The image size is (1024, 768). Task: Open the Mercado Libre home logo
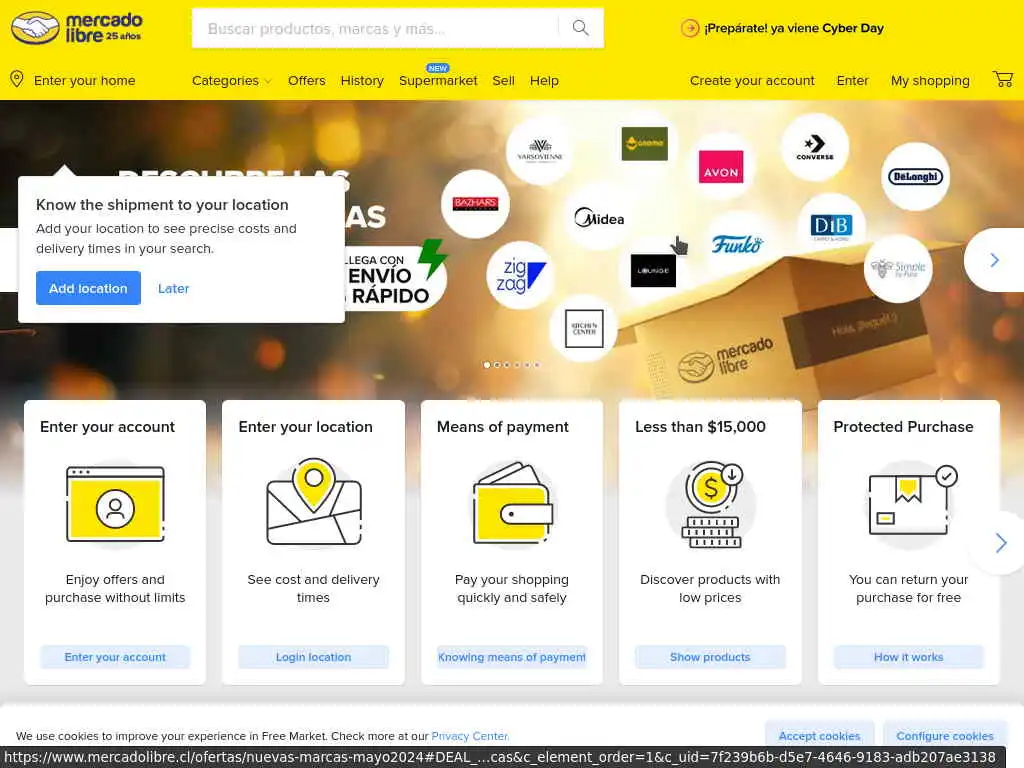(x=76, y=28)
